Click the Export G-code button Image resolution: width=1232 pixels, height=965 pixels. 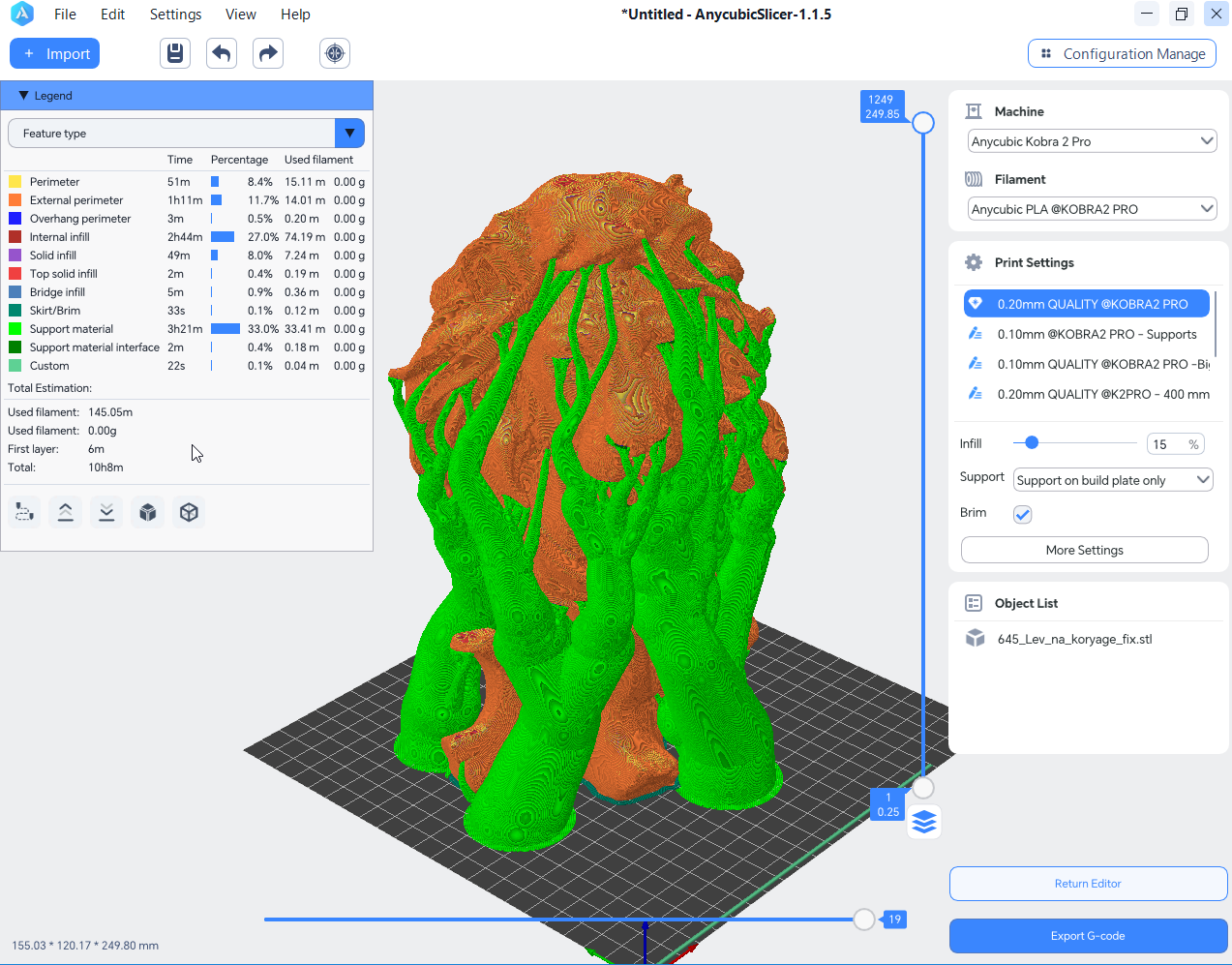[x=1088, y=936]
